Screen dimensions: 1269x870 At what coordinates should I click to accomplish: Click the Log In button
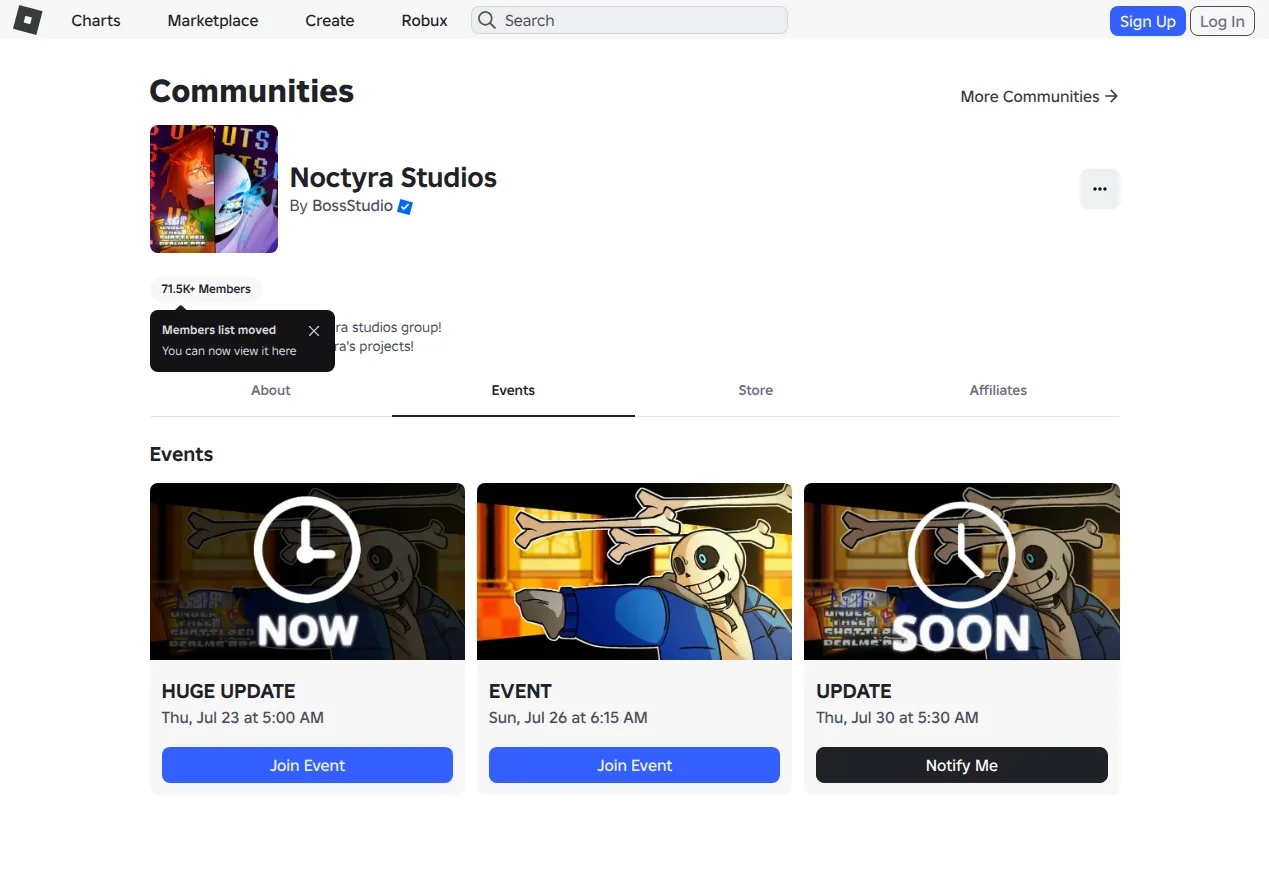pos(1222,21)
